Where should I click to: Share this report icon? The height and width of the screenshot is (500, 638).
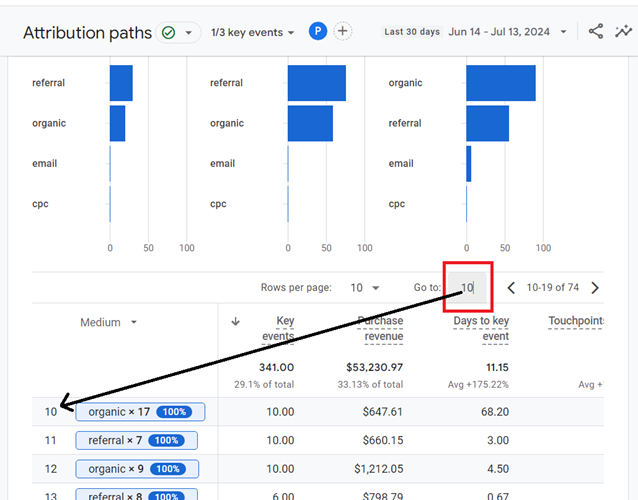[x=596, y=31]
